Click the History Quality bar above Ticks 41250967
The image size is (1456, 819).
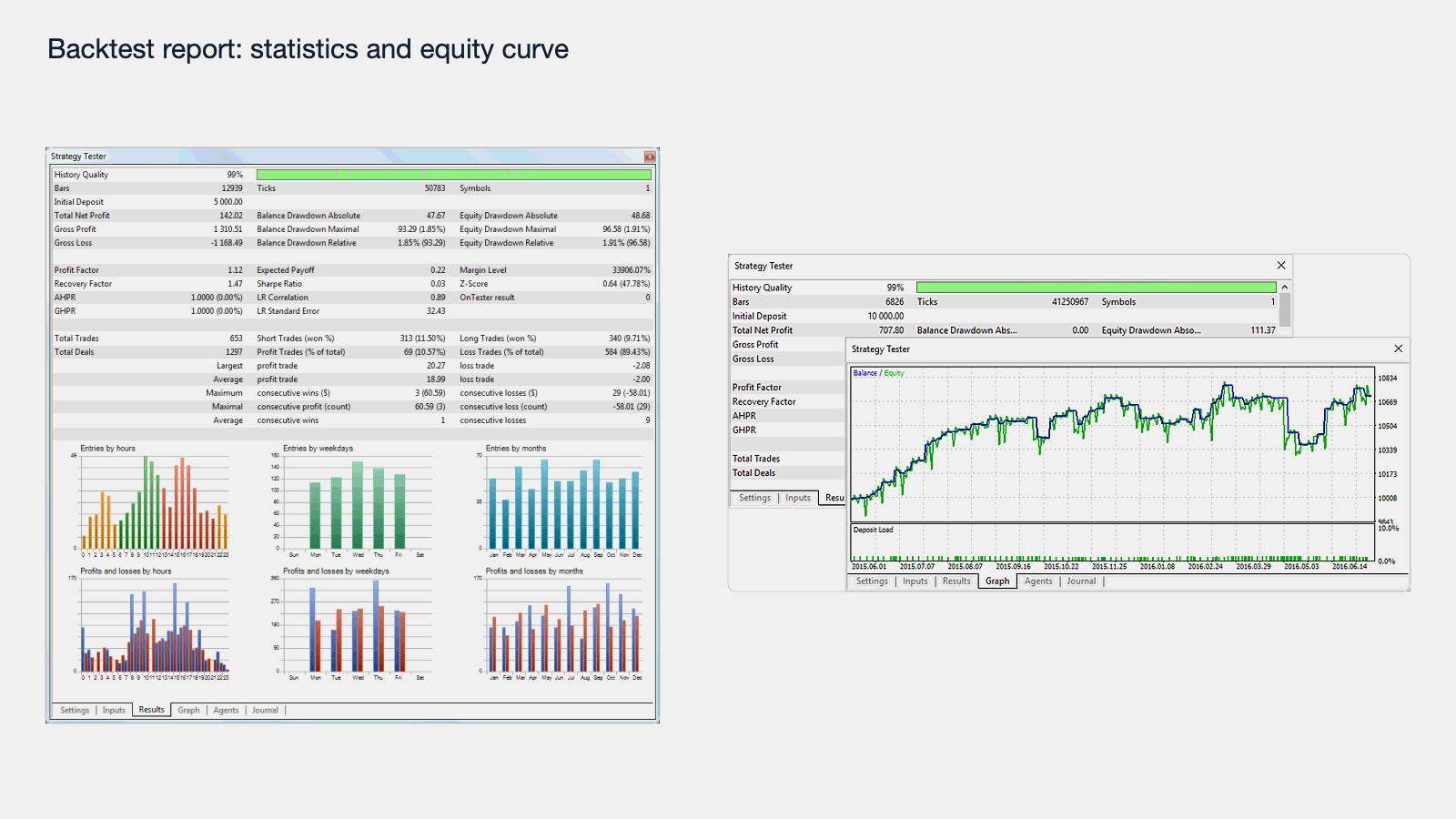[1096, 288]
